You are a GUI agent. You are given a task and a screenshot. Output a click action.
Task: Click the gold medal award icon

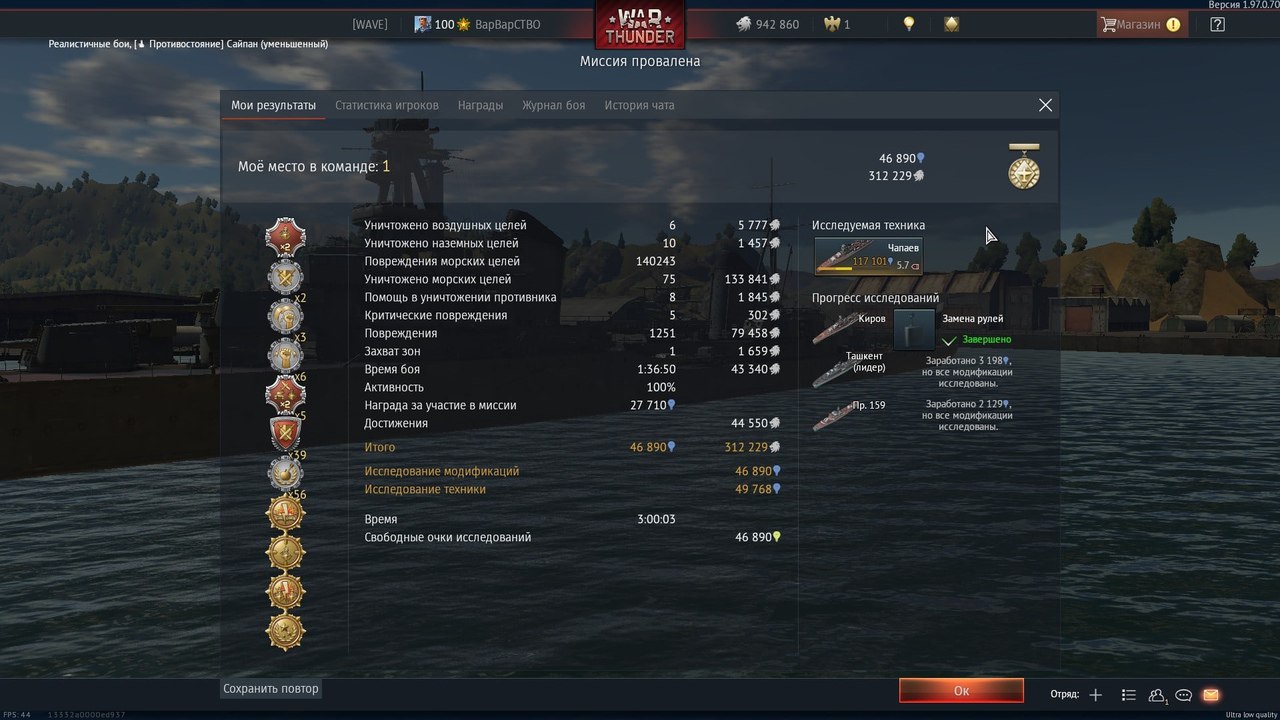[1023, 167]
